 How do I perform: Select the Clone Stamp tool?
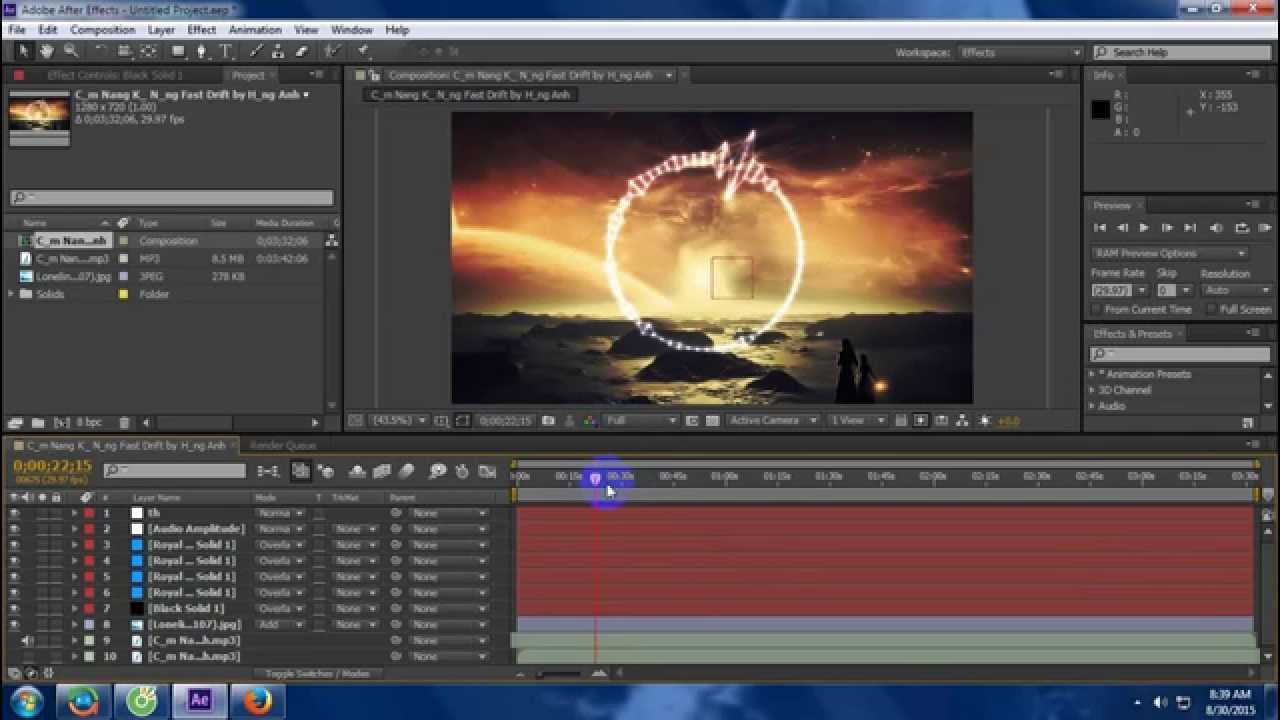click(x=279, y=51)
